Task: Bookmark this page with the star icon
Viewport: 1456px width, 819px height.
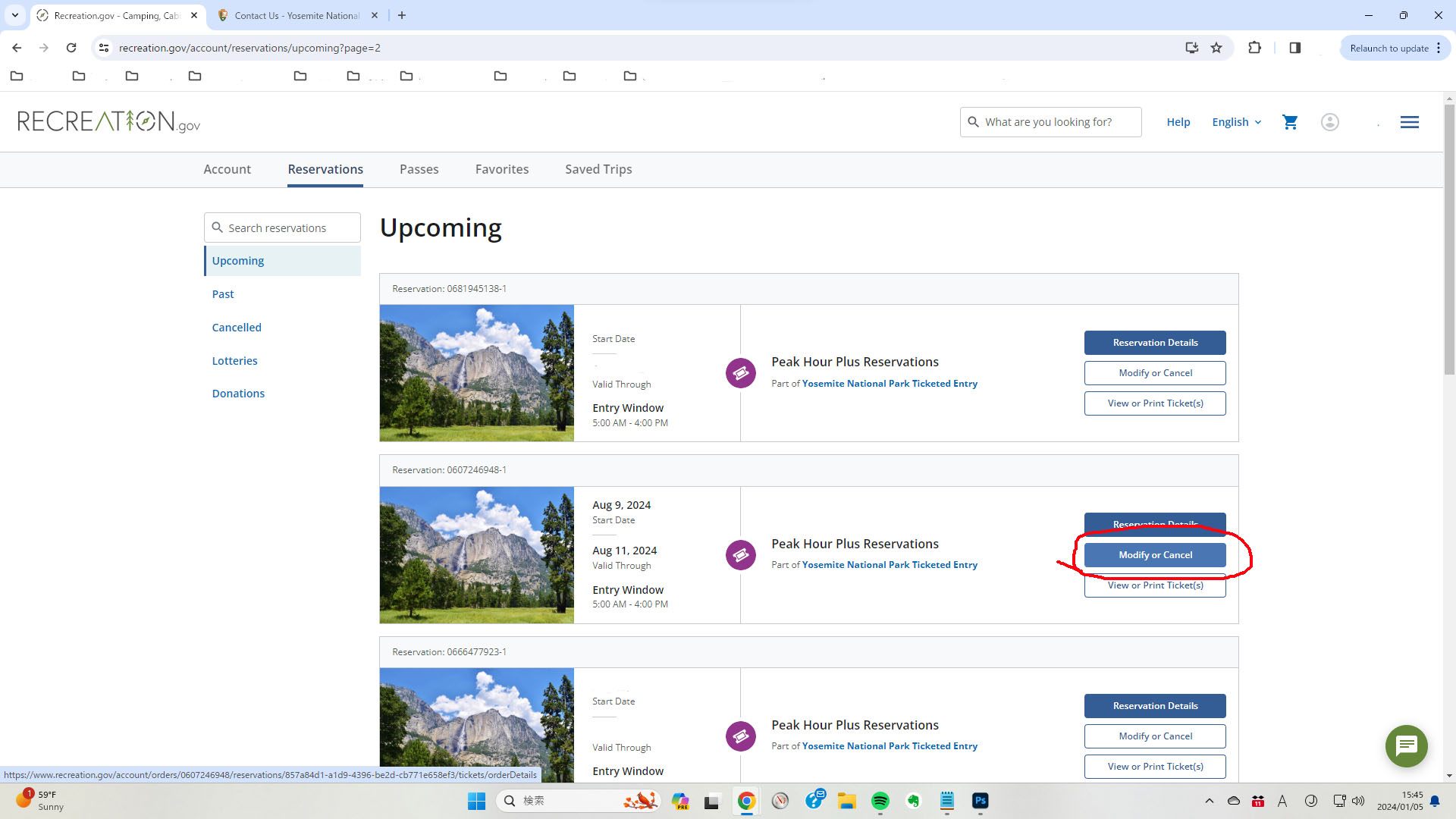Action: (1216, 48)
